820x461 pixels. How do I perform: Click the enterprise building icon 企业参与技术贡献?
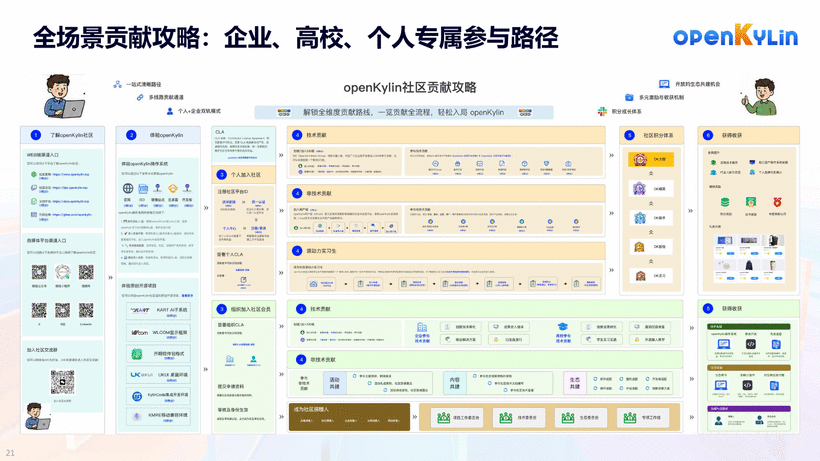pyautogui.click(x=422, y=327)
